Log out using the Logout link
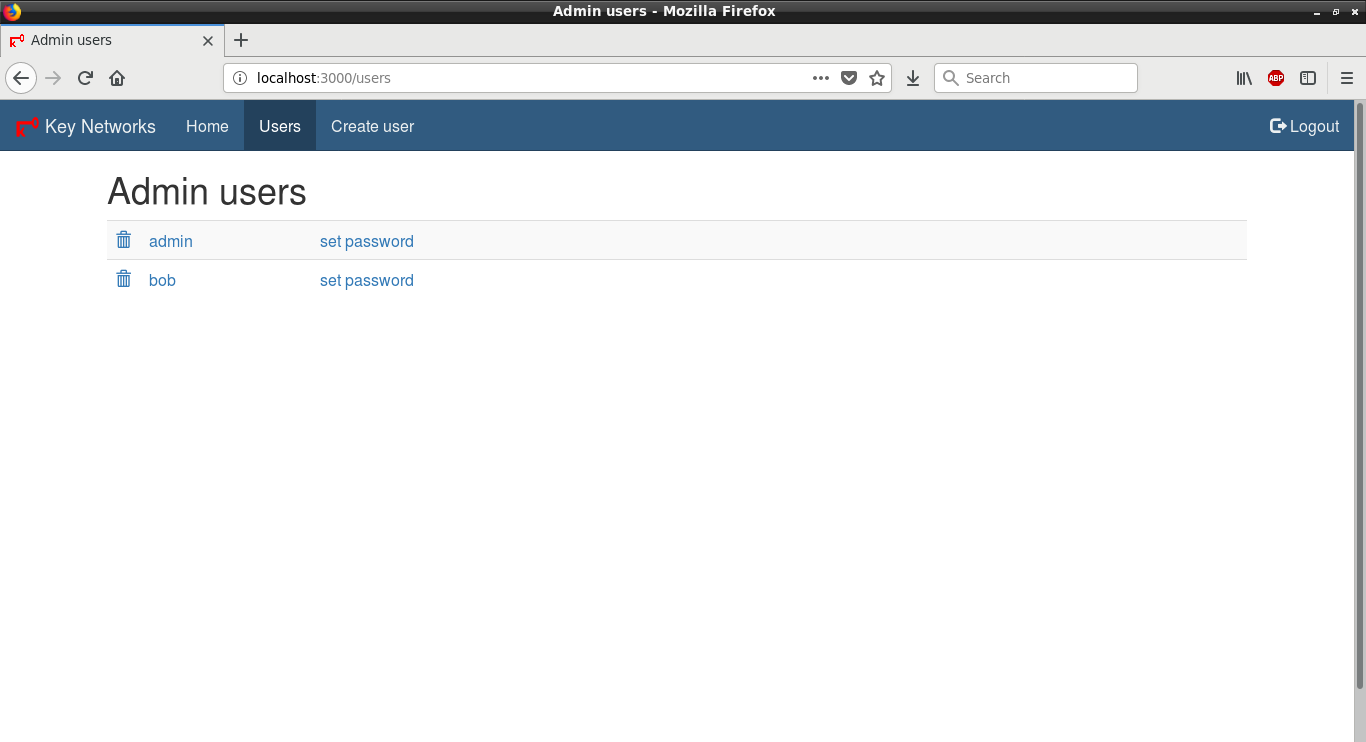This screenshot has height=742, width=1366. coord(1304,126)
